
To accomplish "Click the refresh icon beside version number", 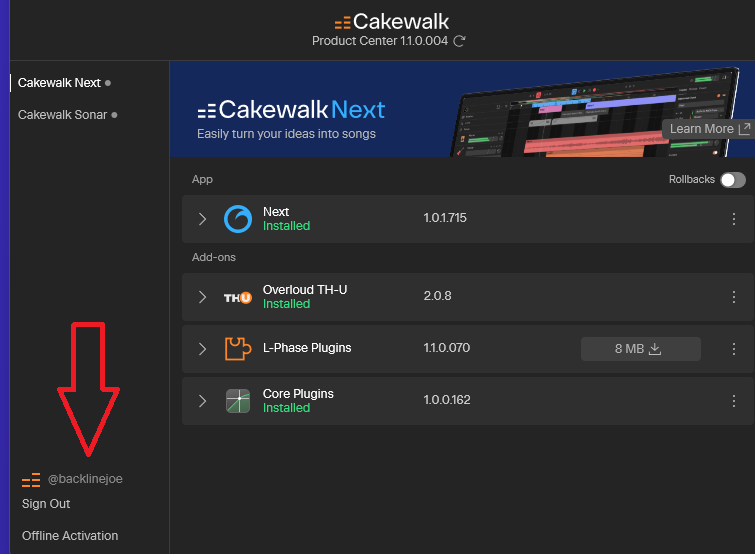I will [x=459, y=41].
